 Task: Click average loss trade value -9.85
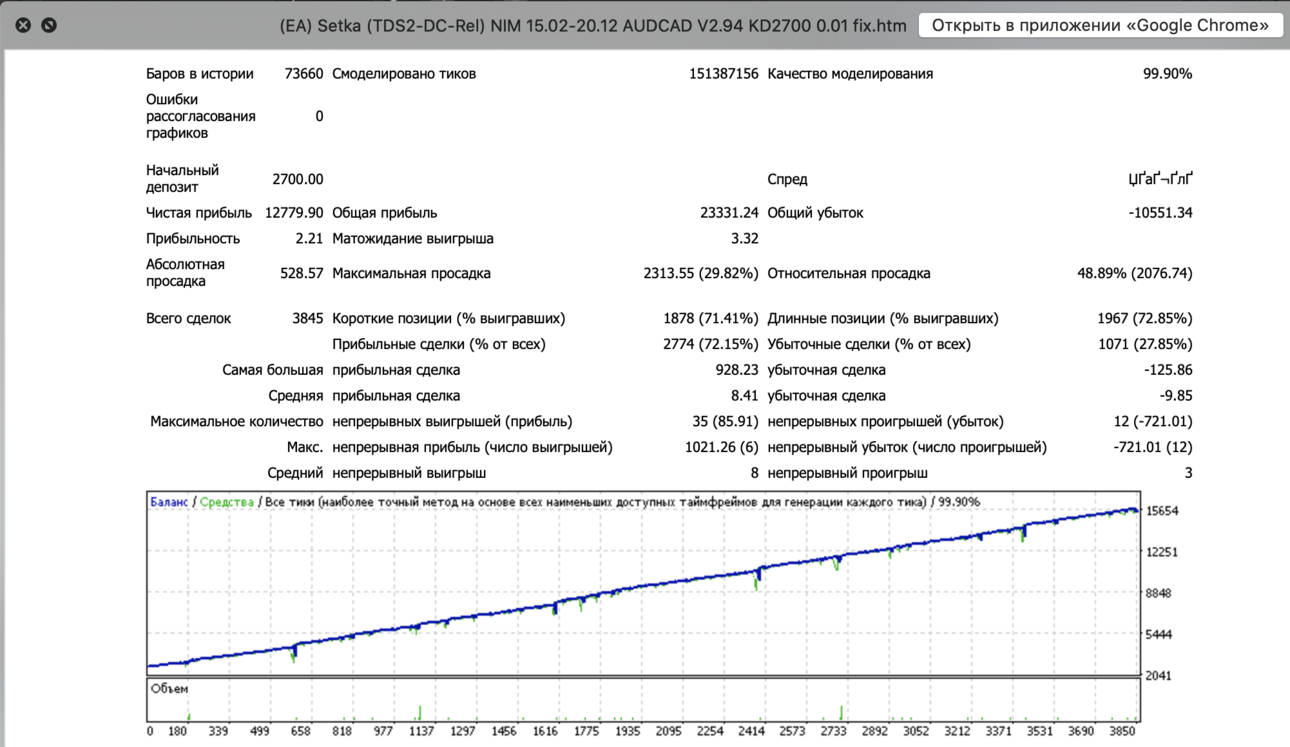click(1175, 396)
